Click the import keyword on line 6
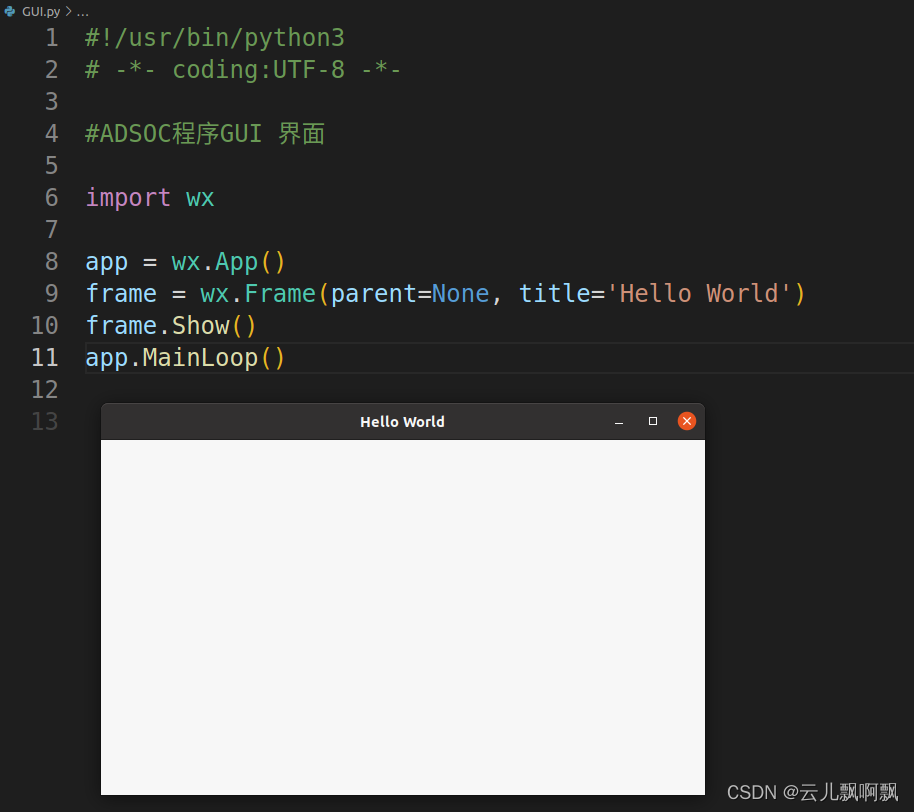The height and width of the screenshot is (812, 914). tap(128, 197)
